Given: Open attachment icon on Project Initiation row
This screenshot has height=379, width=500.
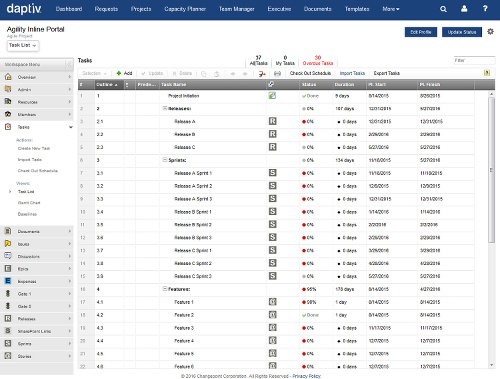Looking at the screenshot, I should 272,96.
